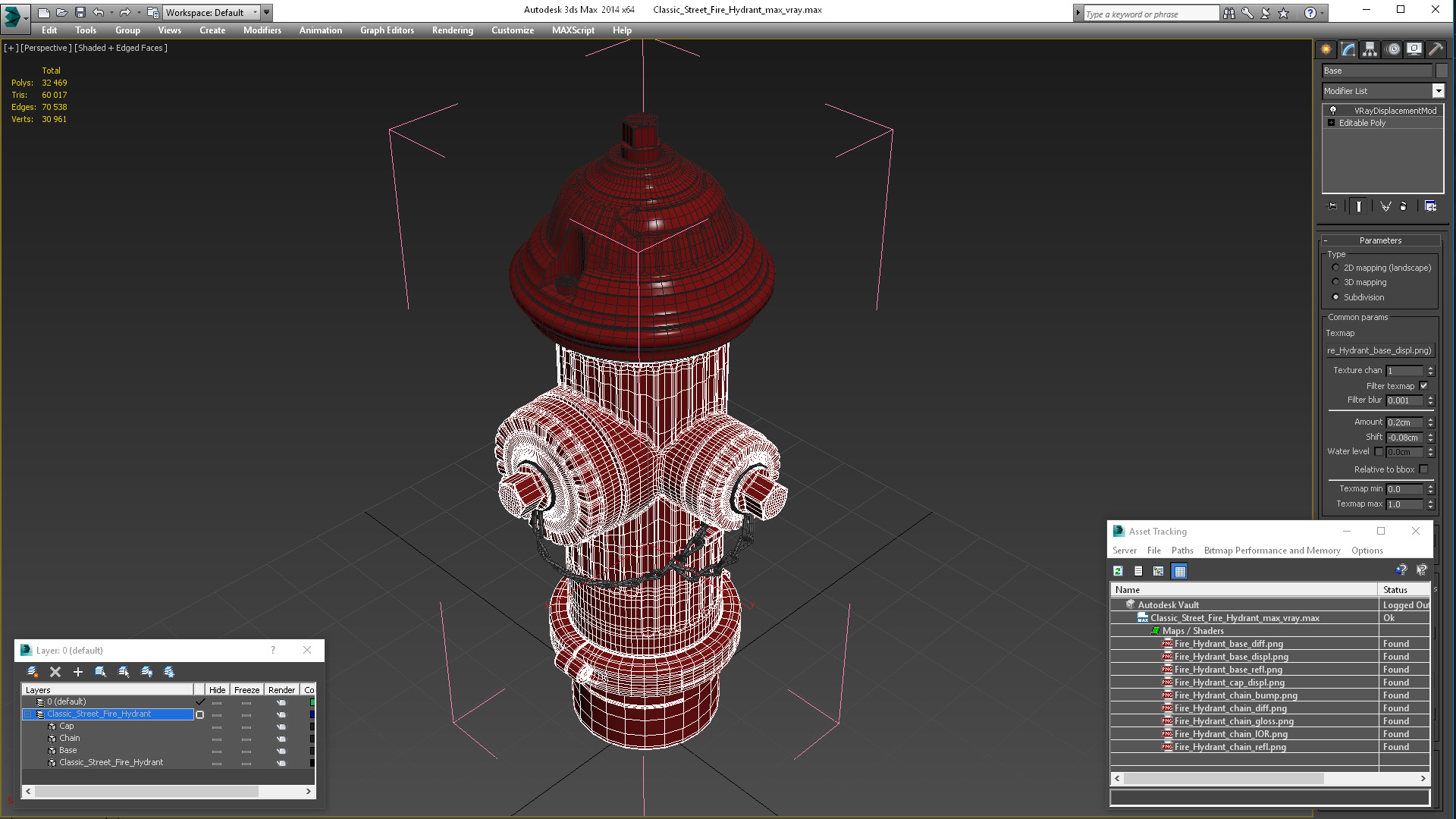Open the Graph Editors menu
Screen dimensions: 1456x819
tap(387, 30)
